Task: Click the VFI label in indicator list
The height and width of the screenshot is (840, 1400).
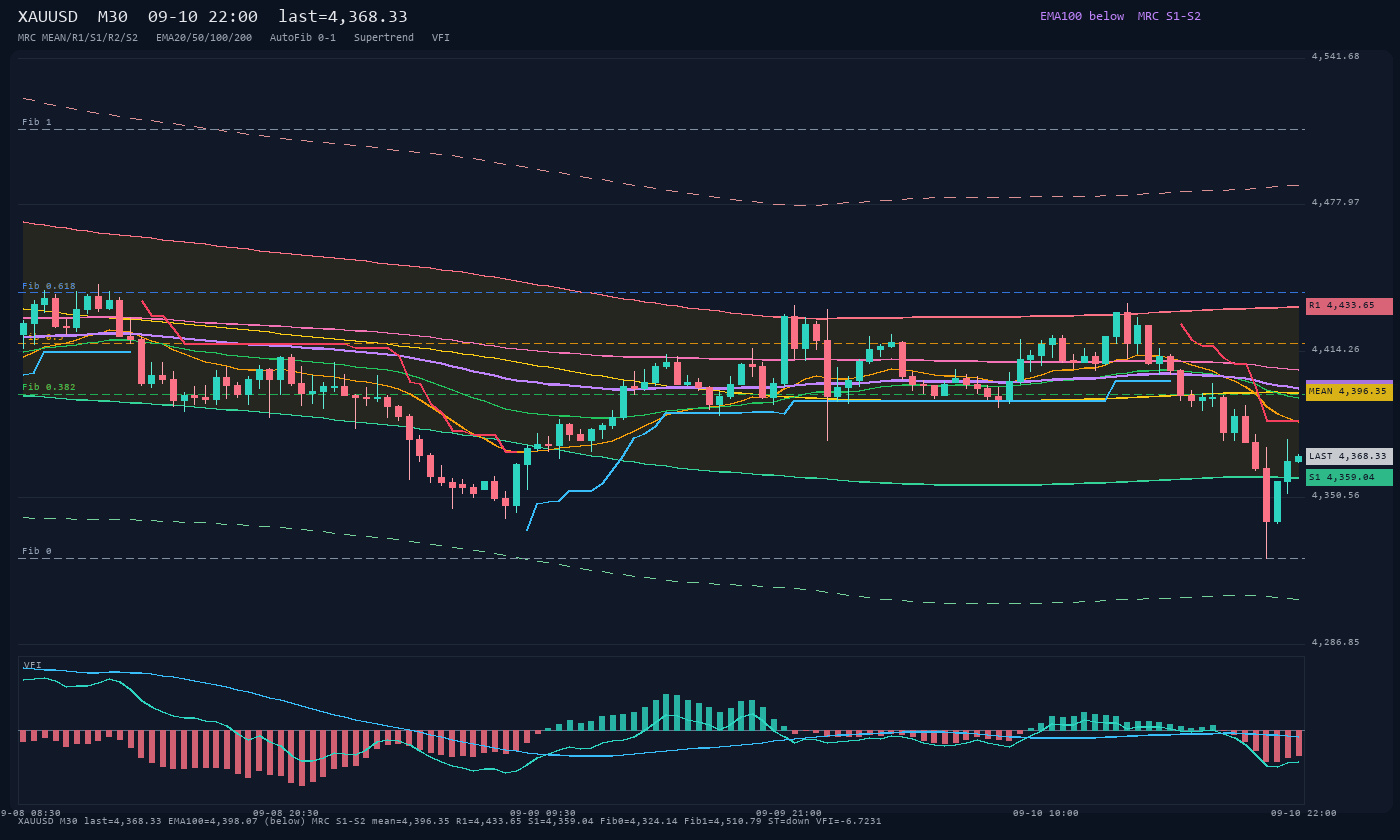Action: coord(441,37)
